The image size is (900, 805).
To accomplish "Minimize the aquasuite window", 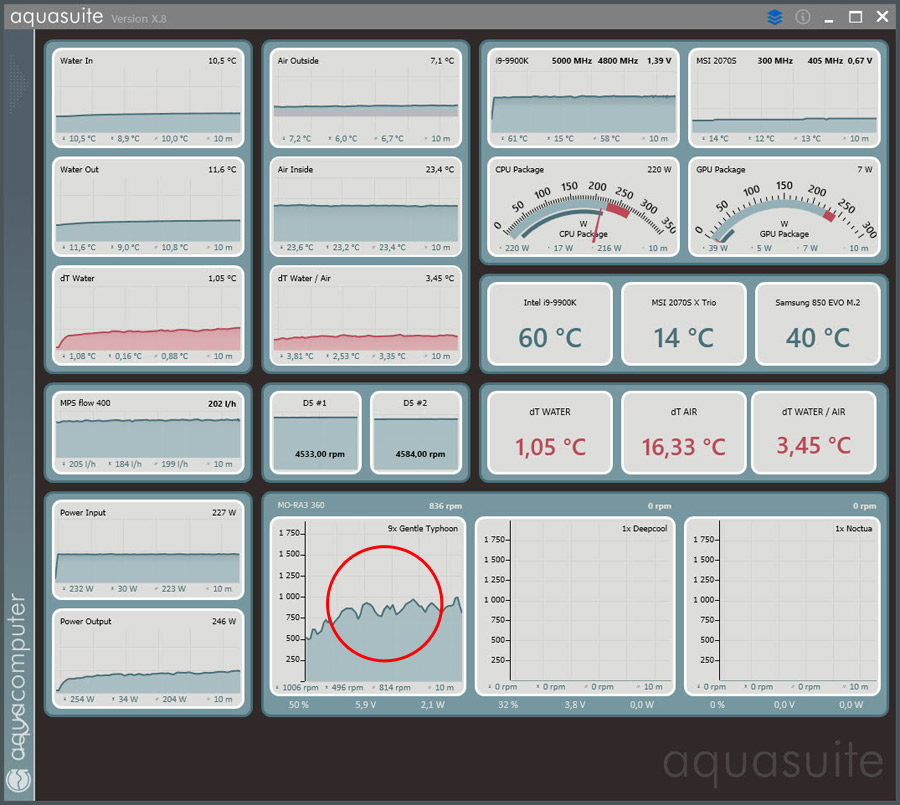I will [x=828, y=21].
